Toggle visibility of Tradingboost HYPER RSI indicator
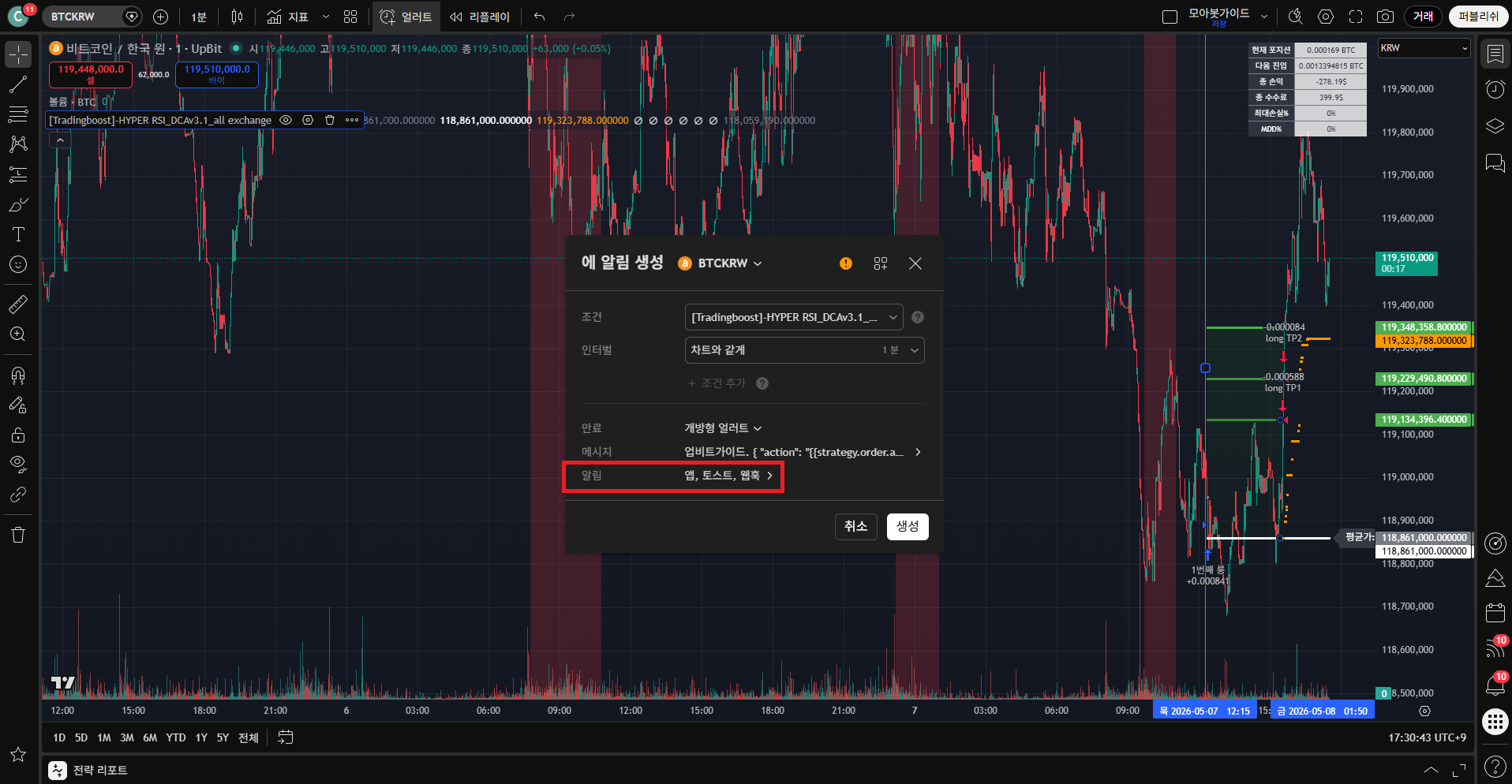This screenshot has height=784, width=1512. click(x=286, y=121)
